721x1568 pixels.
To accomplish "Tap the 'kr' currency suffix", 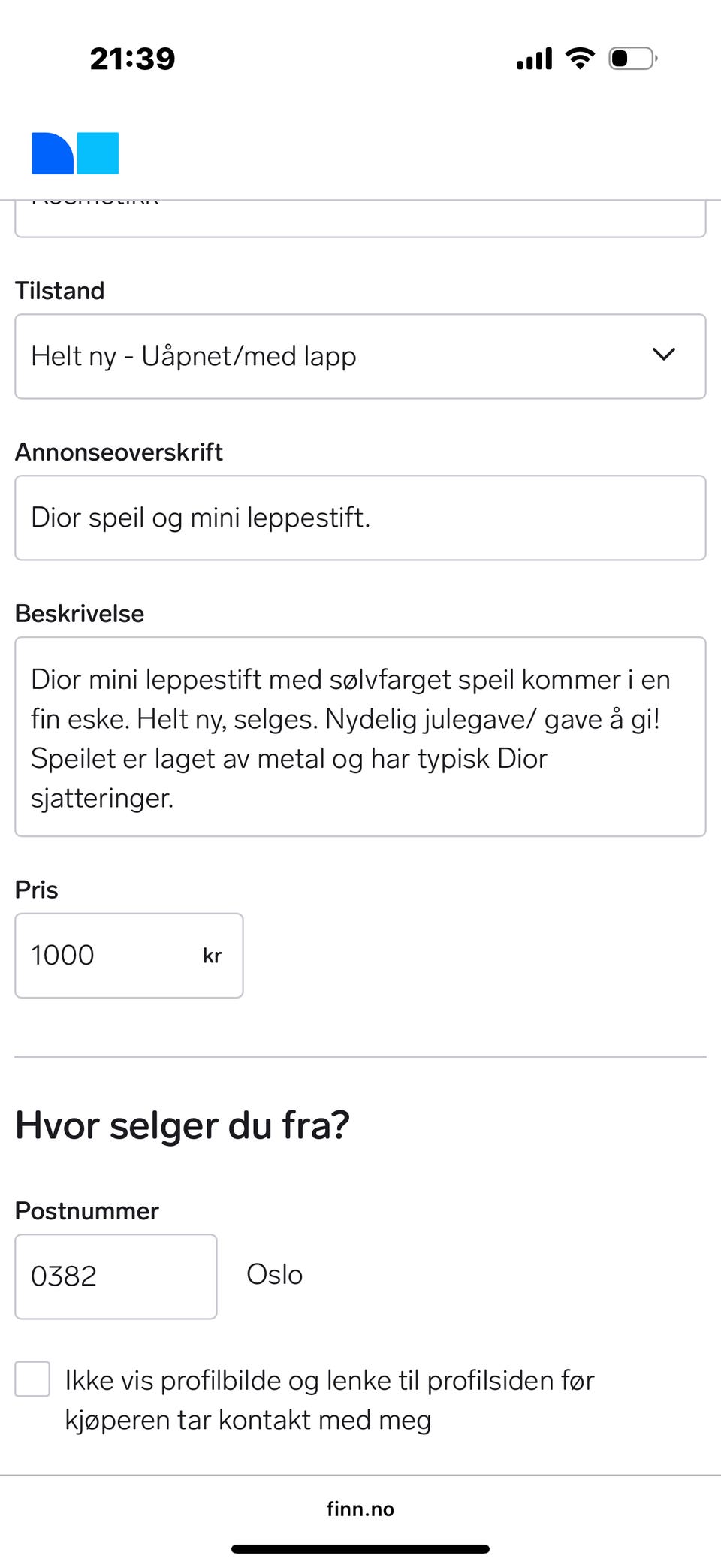I will 212,956.
